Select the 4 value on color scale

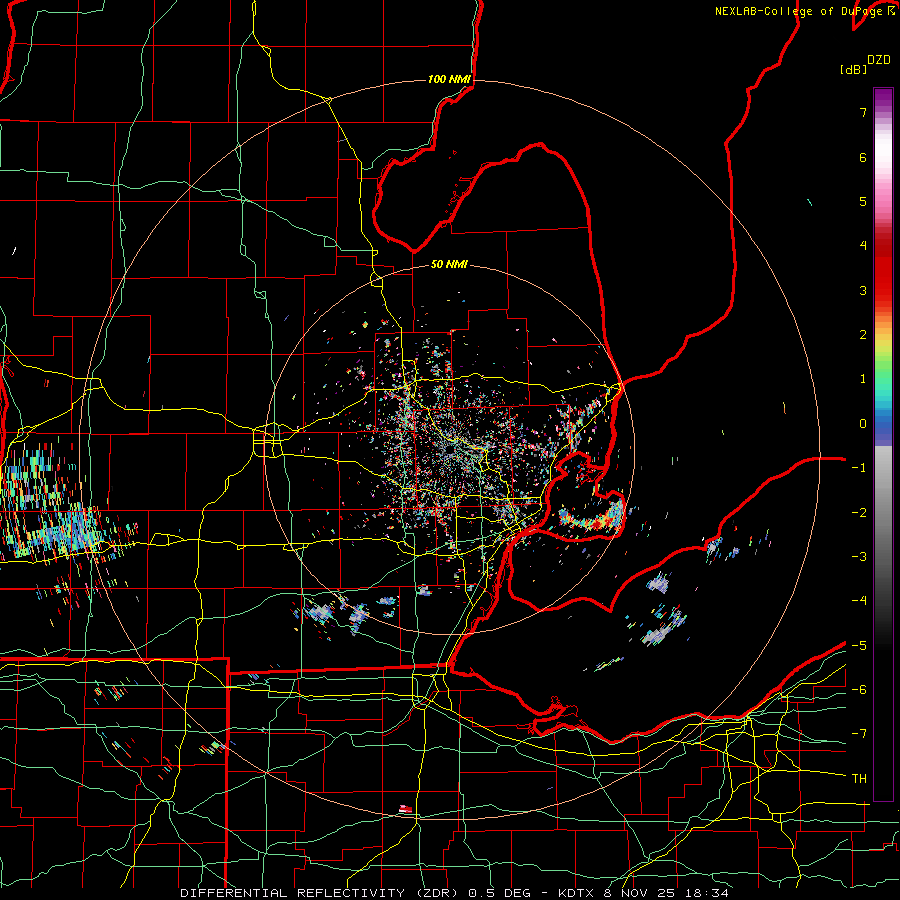pyautogui.click(x=863, y=246)
